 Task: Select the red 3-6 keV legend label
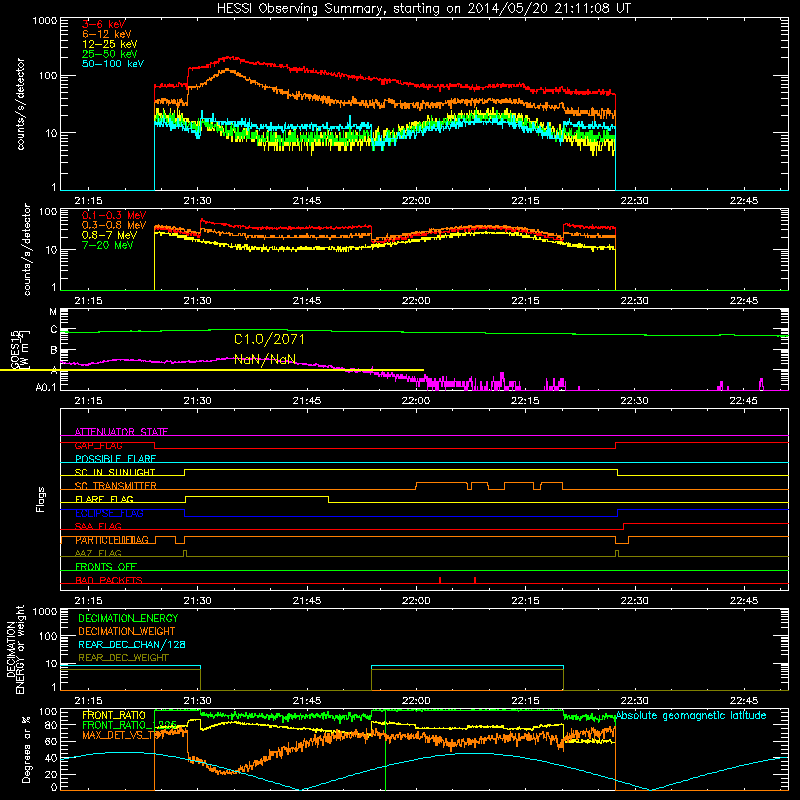click(104, 24)
